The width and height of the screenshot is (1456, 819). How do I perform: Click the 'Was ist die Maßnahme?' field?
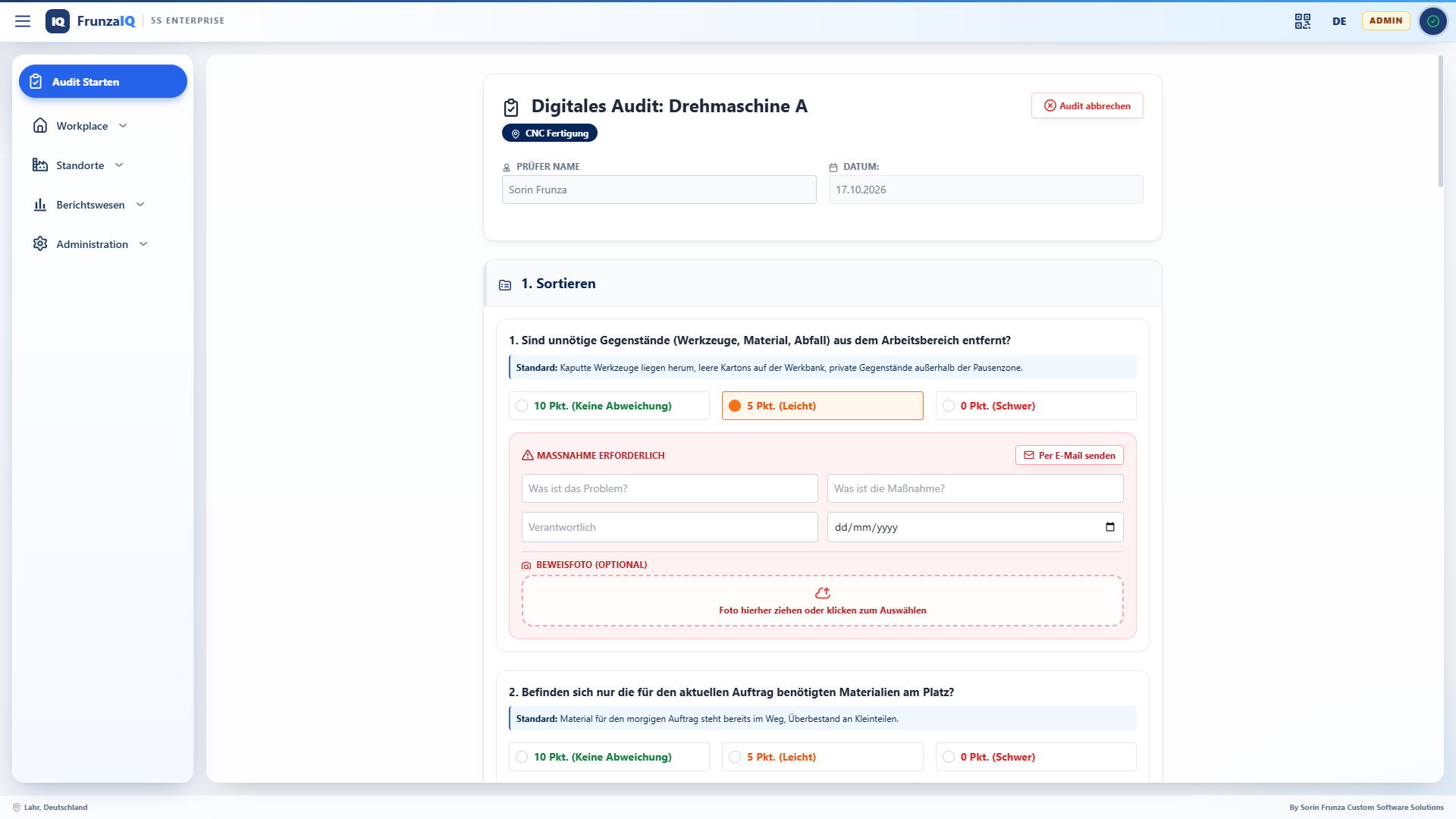tap(975, 488)
